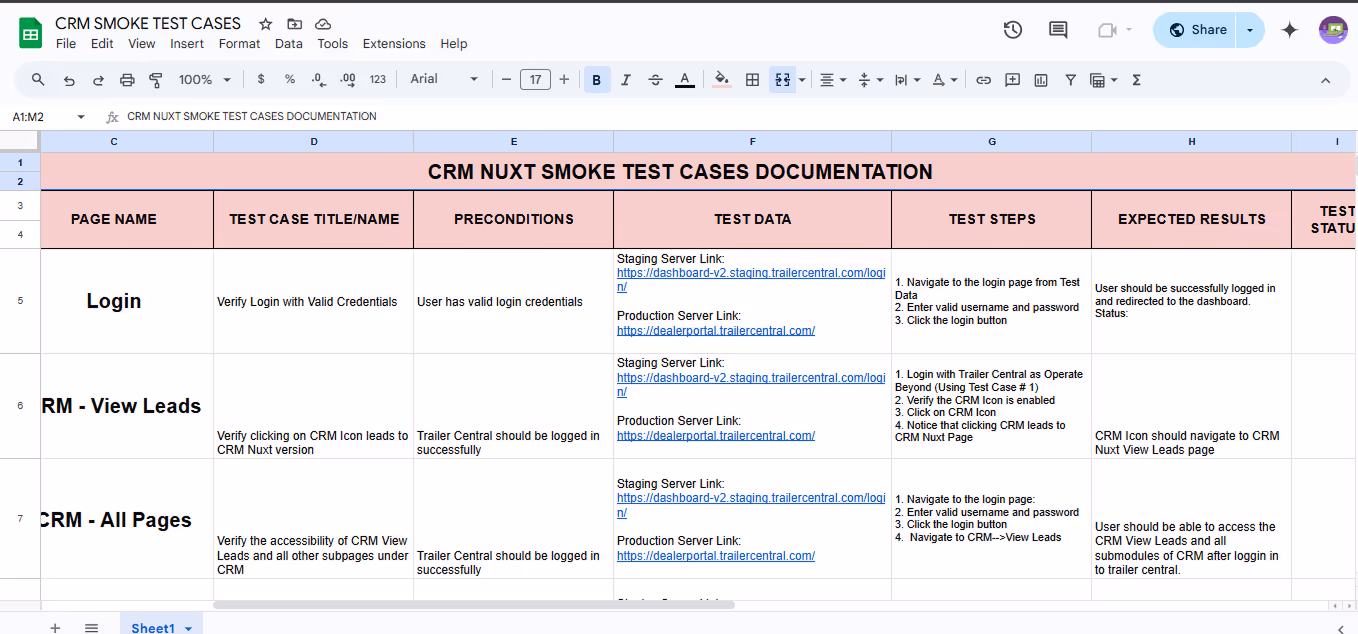
Task: Add a new sheet plus button
Action: [55, 628]
